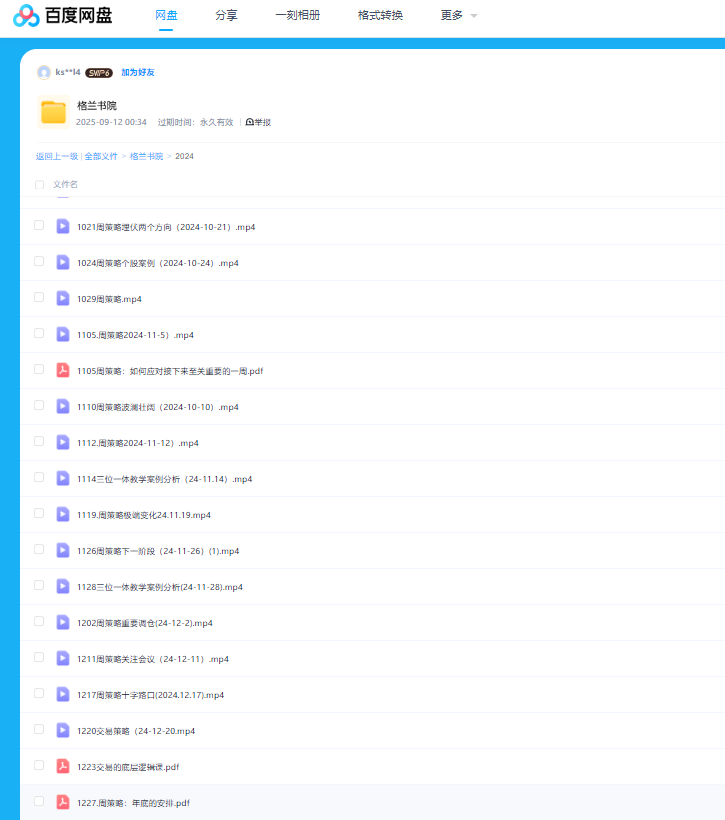This screenshot has width=725, height=820.
Task: Click the 加为好友 link
Action: (x=138, y=72)
